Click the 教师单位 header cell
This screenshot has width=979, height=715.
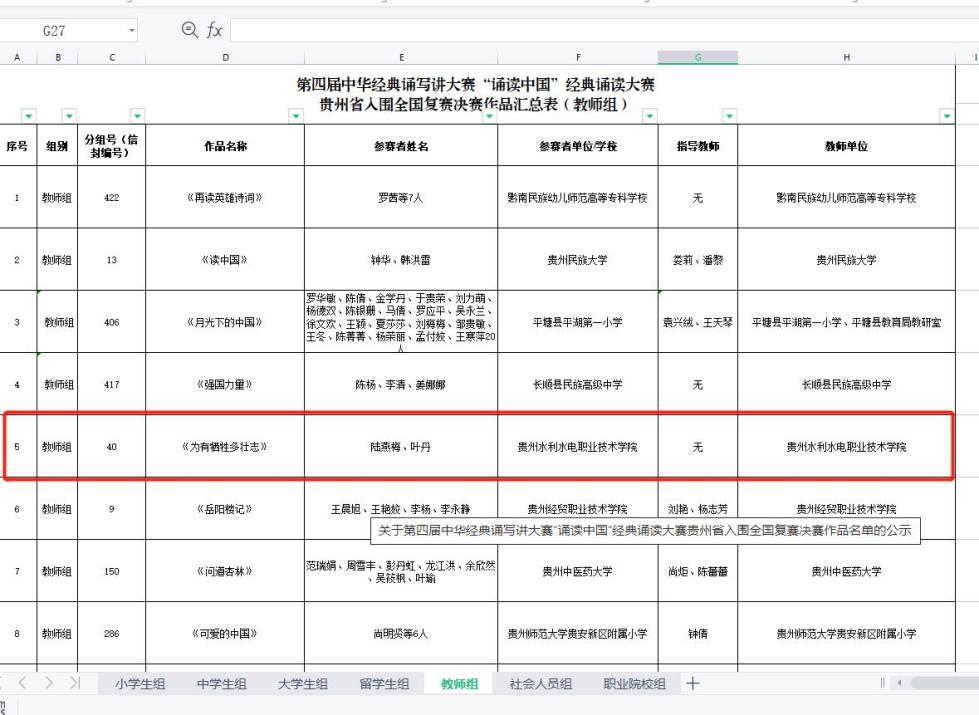coord(847,145)
